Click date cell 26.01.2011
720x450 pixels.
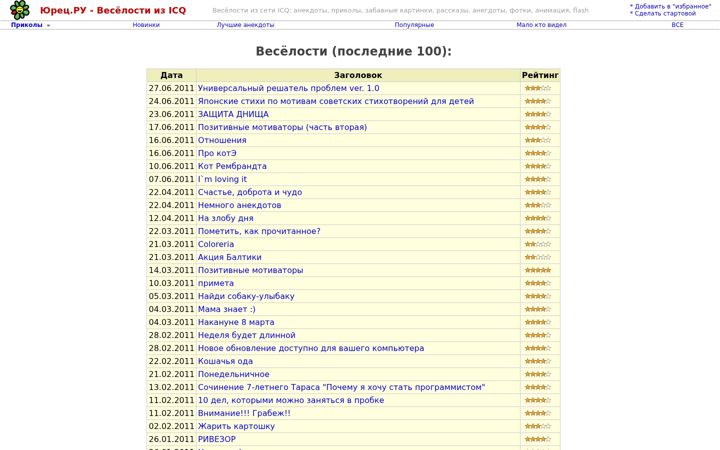pos(171,439)
